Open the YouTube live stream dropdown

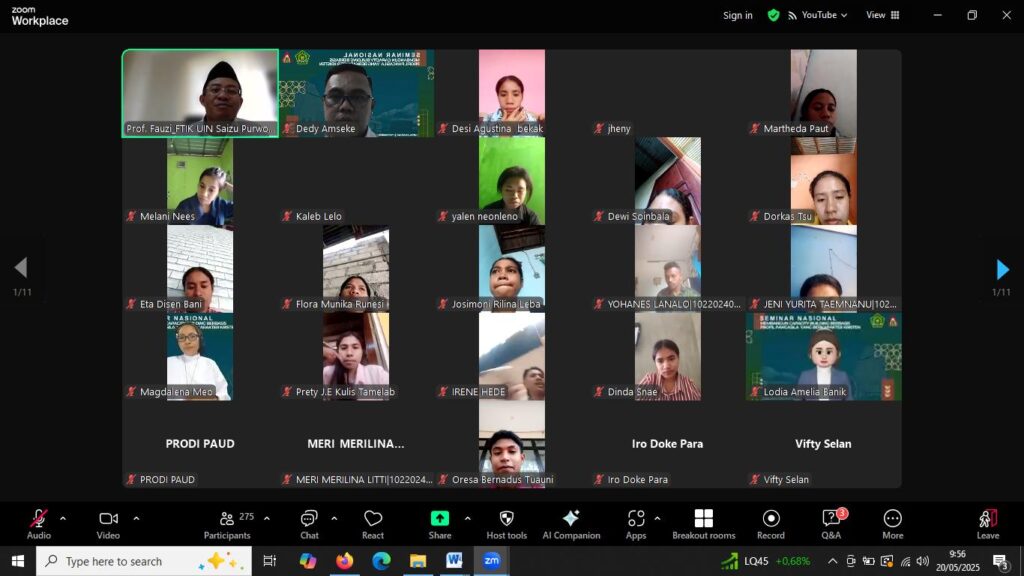click(817, 15)
